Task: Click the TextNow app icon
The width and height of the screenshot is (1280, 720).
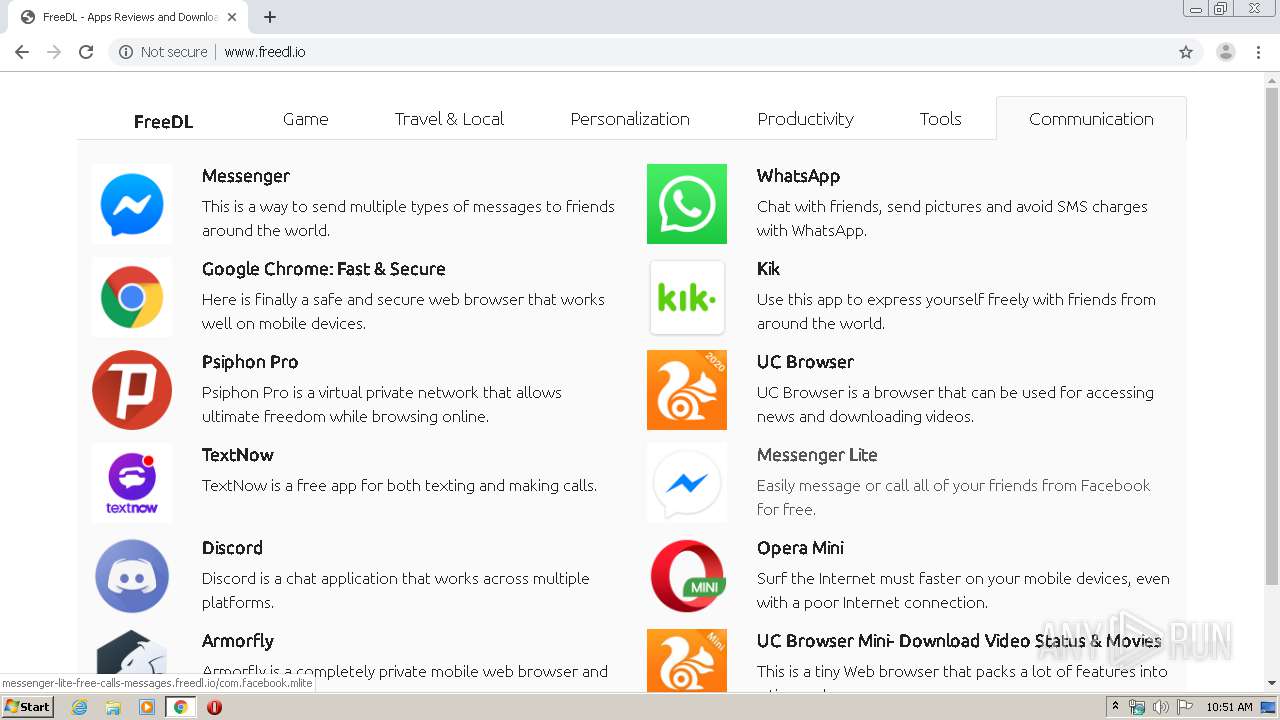Action: pyautogui.click(x=132, y=483)
